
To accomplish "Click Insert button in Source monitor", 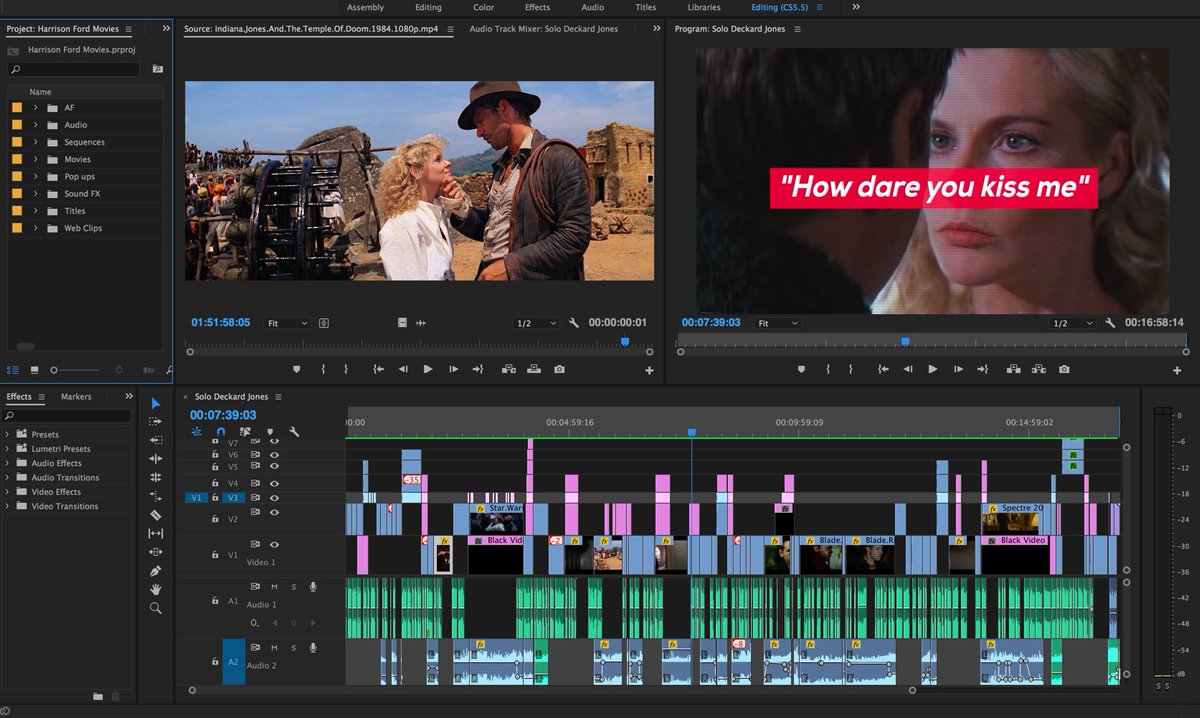I will tap(509, 369).
